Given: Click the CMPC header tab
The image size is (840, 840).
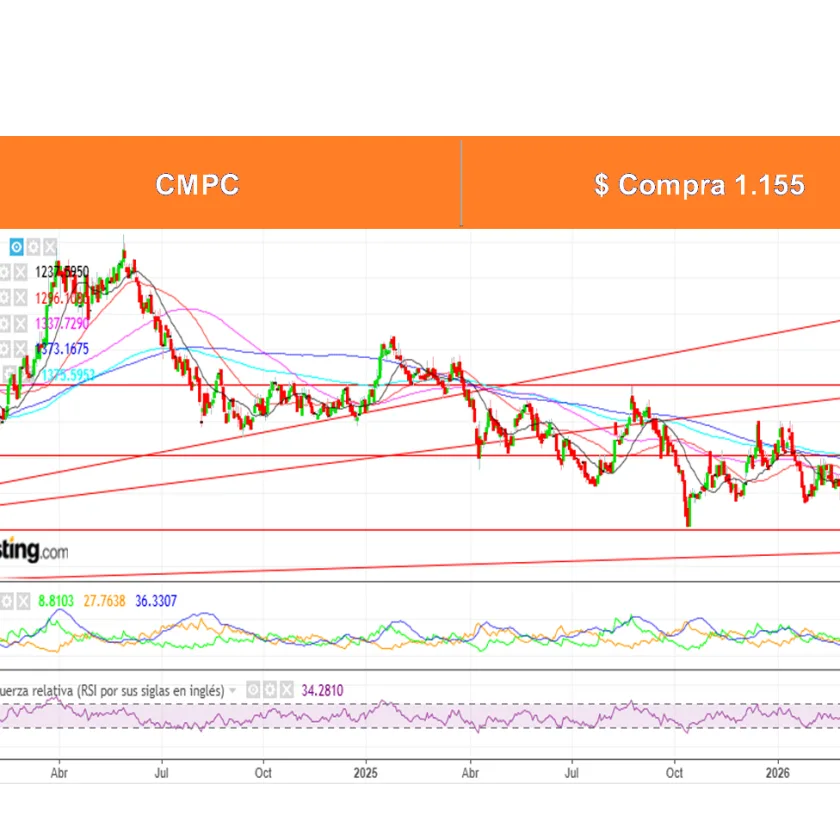Looking at the screenshot, I should pos(198,185).
